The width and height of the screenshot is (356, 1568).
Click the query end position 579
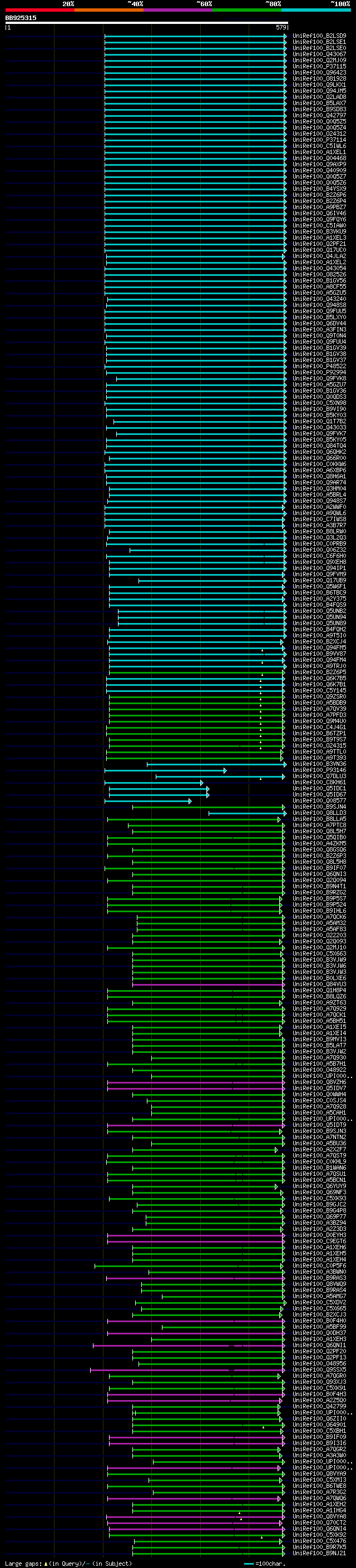281,27
